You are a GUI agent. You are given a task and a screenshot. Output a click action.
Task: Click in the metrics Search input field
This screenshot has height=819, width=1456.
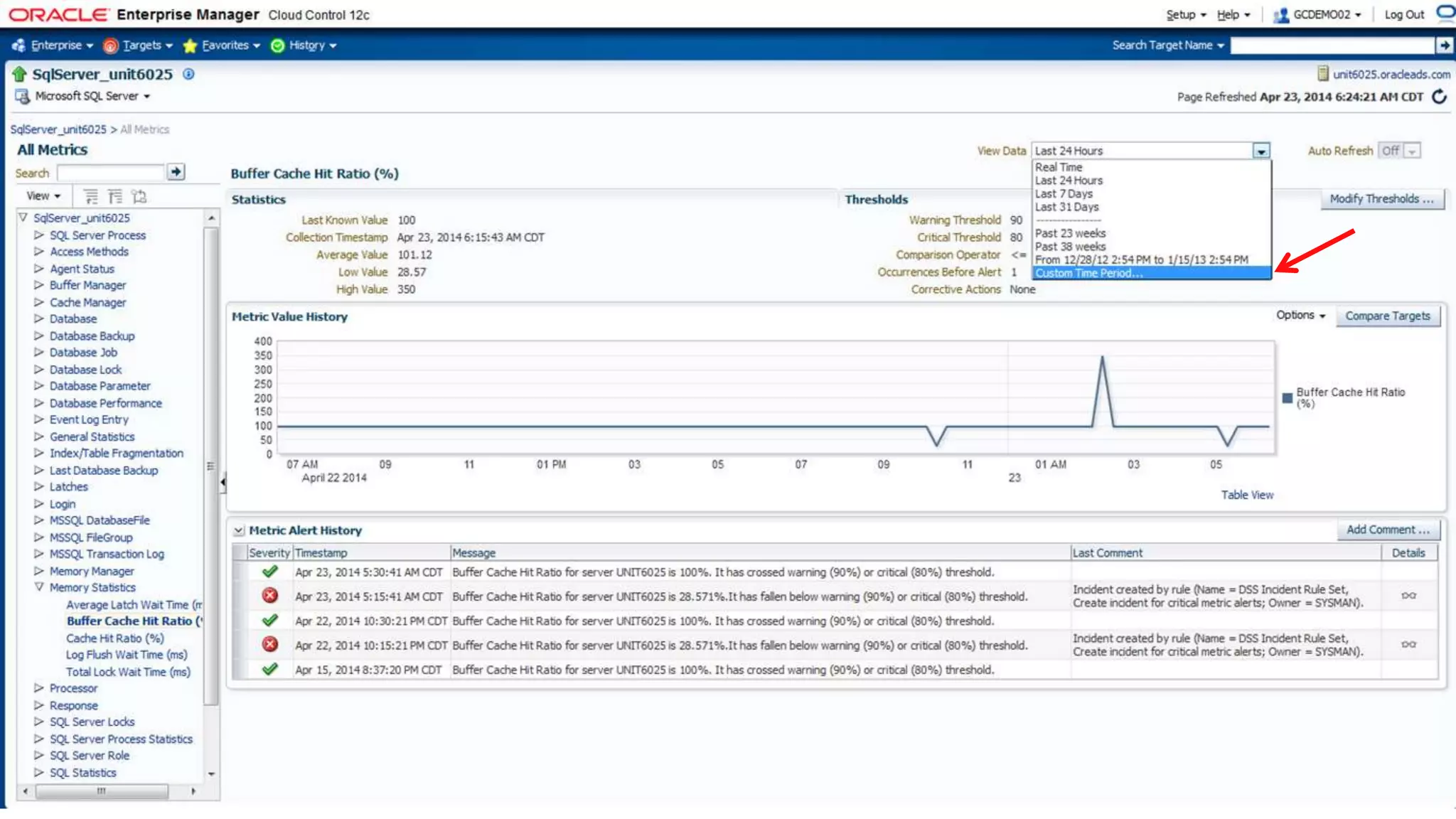tap(110, 173)
